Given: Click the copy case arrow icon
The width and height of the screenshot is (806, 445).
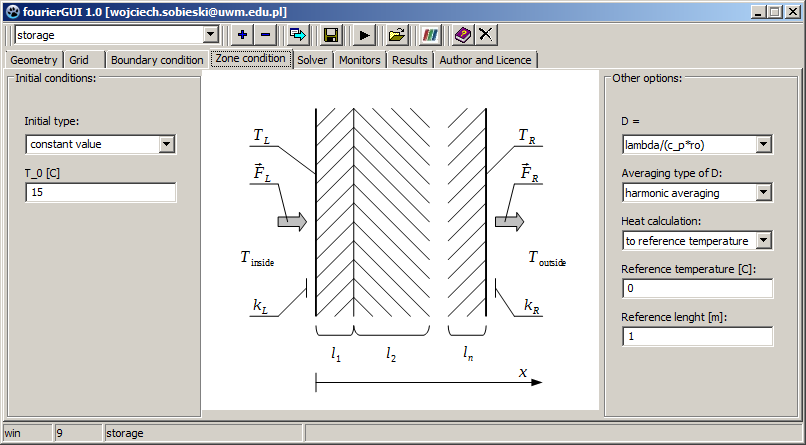Looking at the screenshot, I should (x=298, y=35).
